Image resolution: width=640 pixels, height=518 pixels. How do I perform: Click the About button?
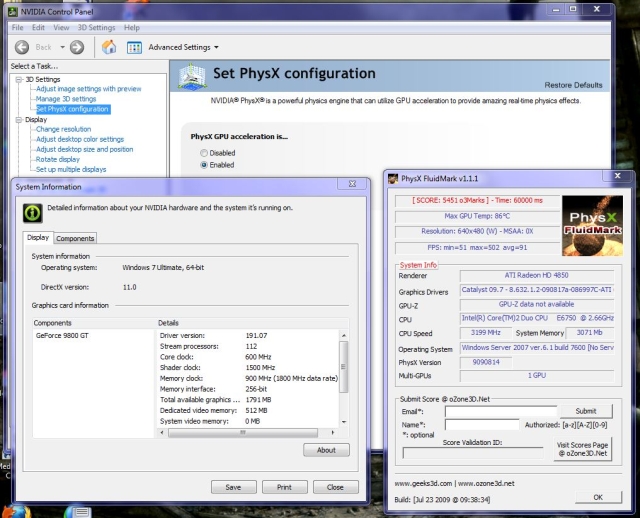[x=326, y=450]
